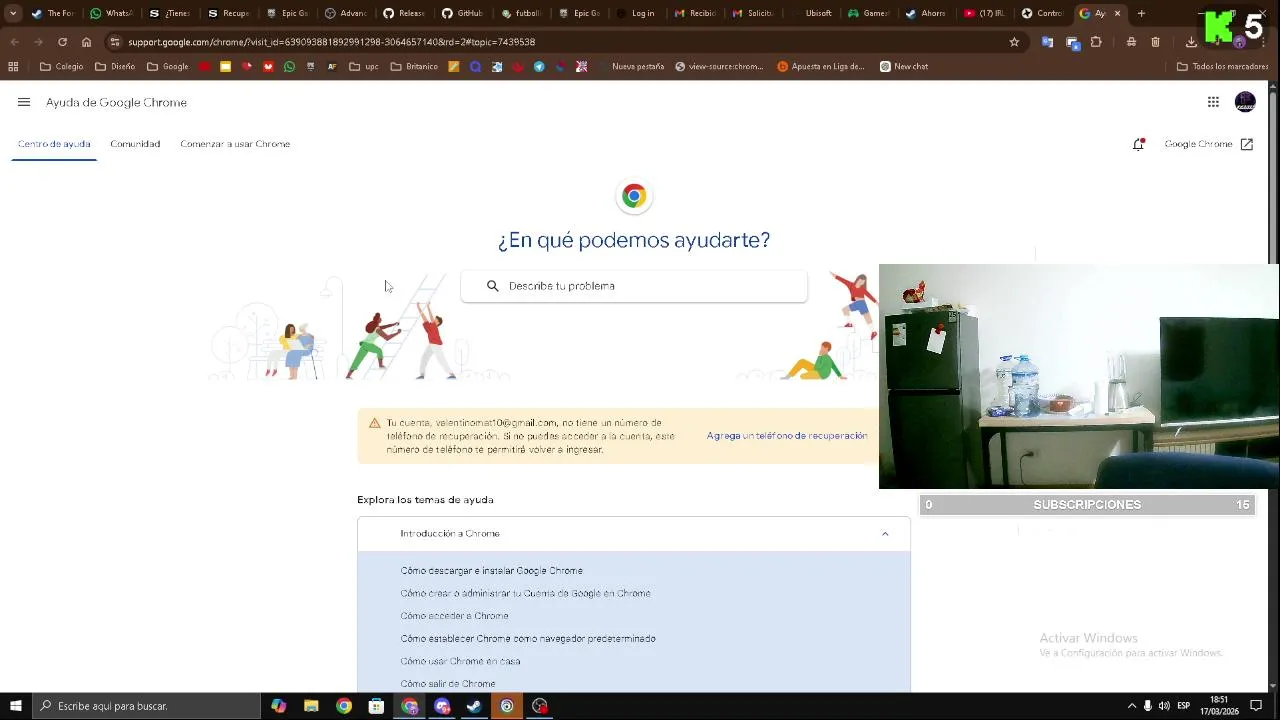Open the Chrome apps shortcut in bookmarks bar
Screen dimensions: 1280x720
tap(13, 66)
